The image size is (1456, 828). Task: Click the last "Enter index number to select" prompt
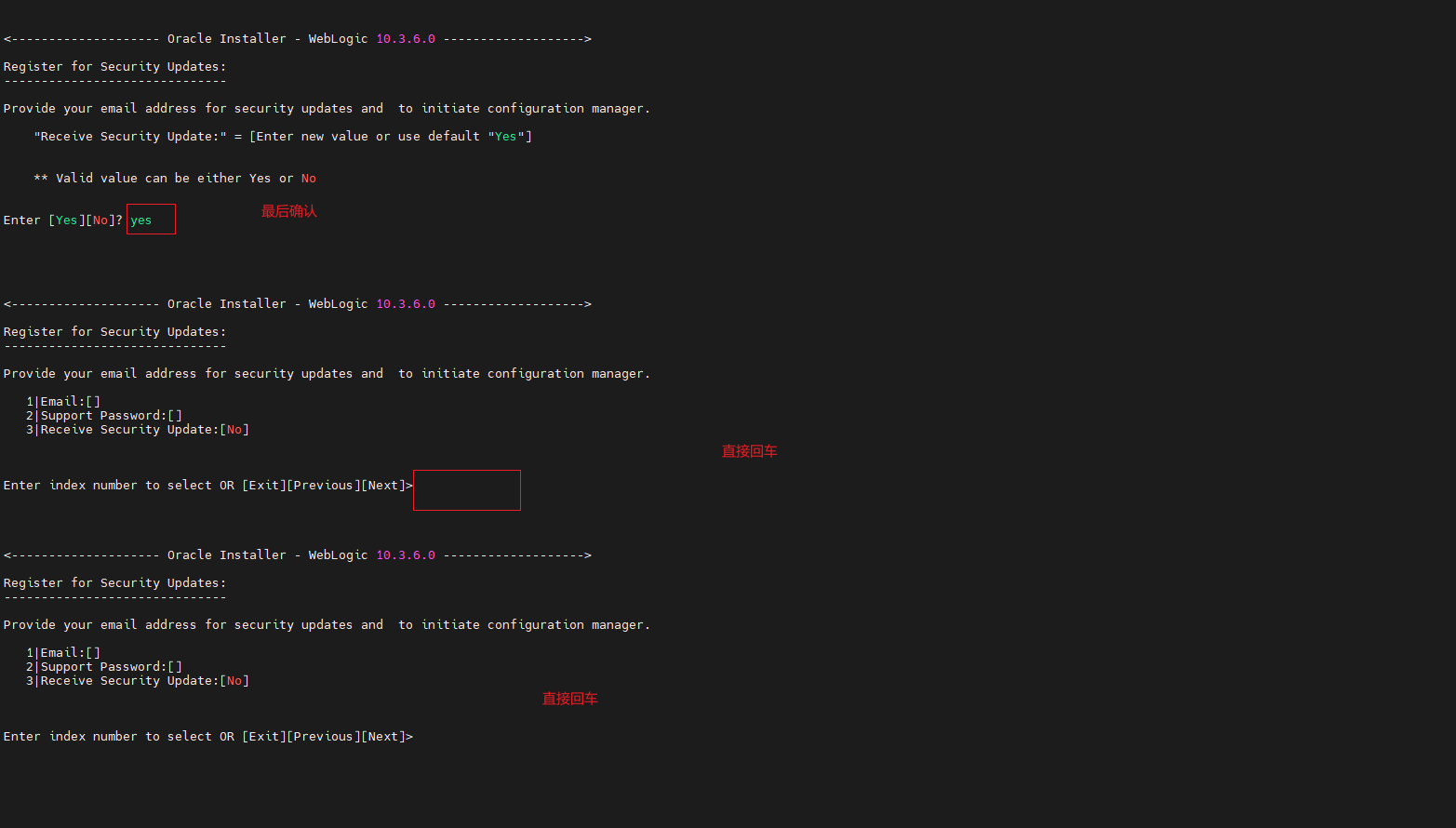[x=208, y=737]
